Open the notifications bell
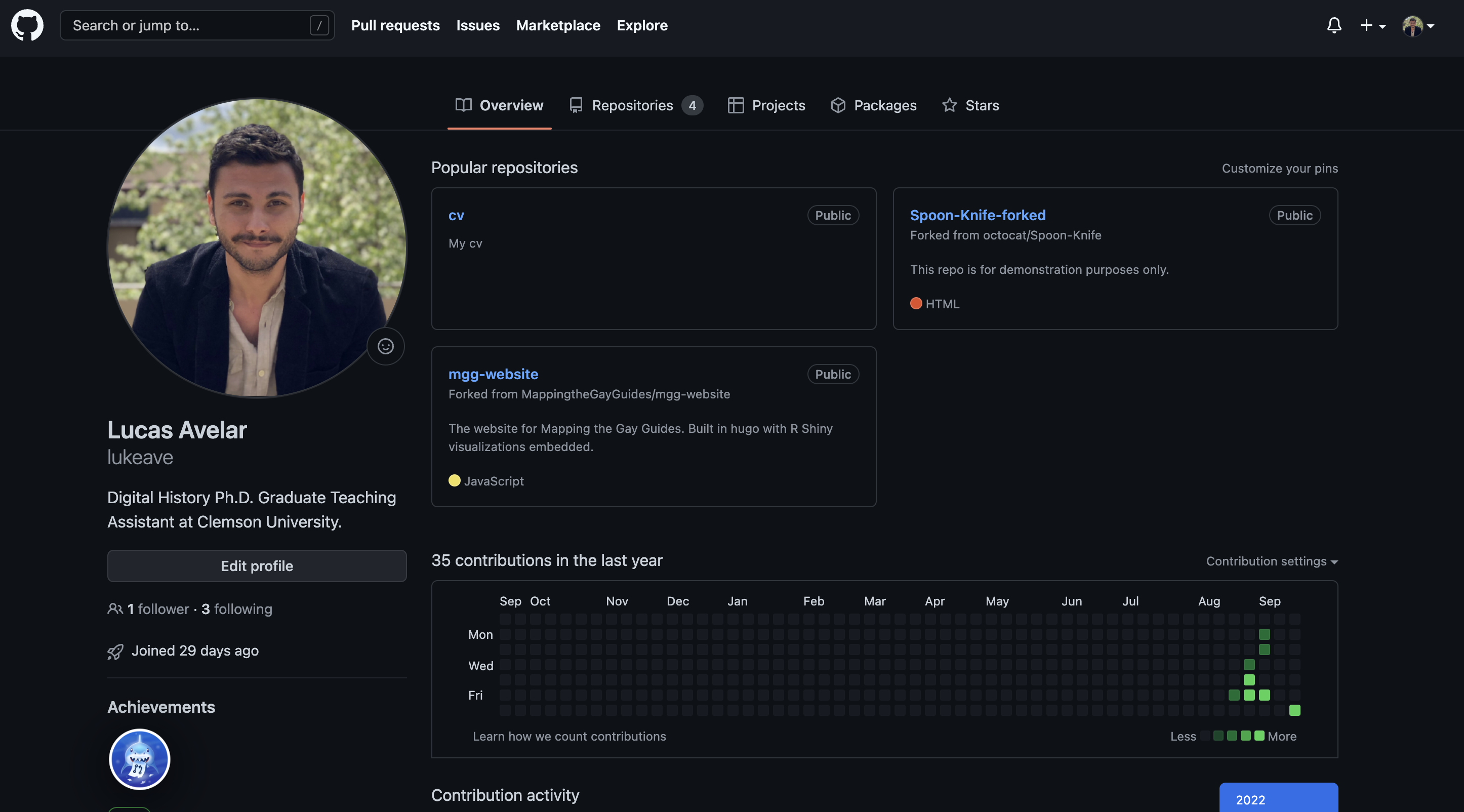Screen dimensions: 1464x812 (x=1333, y=26)
